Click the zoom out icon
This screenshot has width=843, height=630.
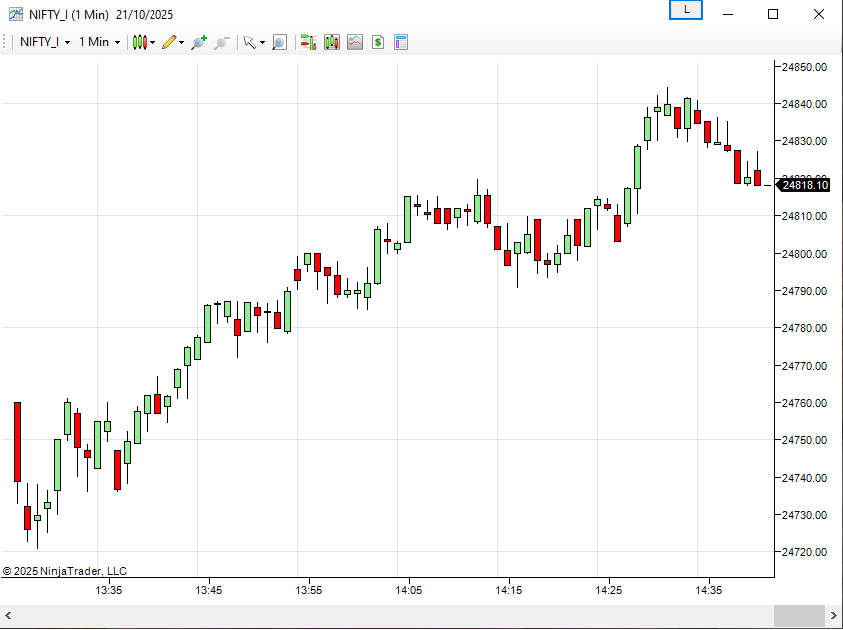[x=222, y=42]
